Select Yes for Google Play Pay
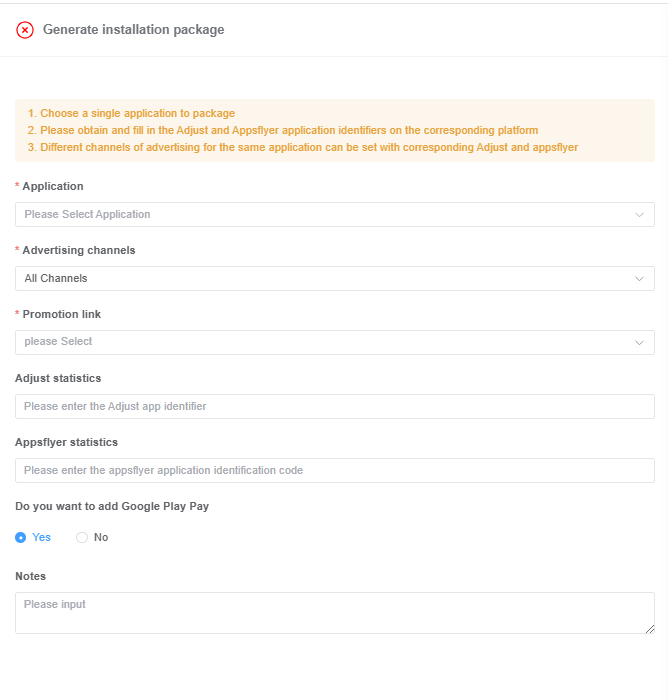The width and height of the screenshot is (668, 700). [21, 538]
